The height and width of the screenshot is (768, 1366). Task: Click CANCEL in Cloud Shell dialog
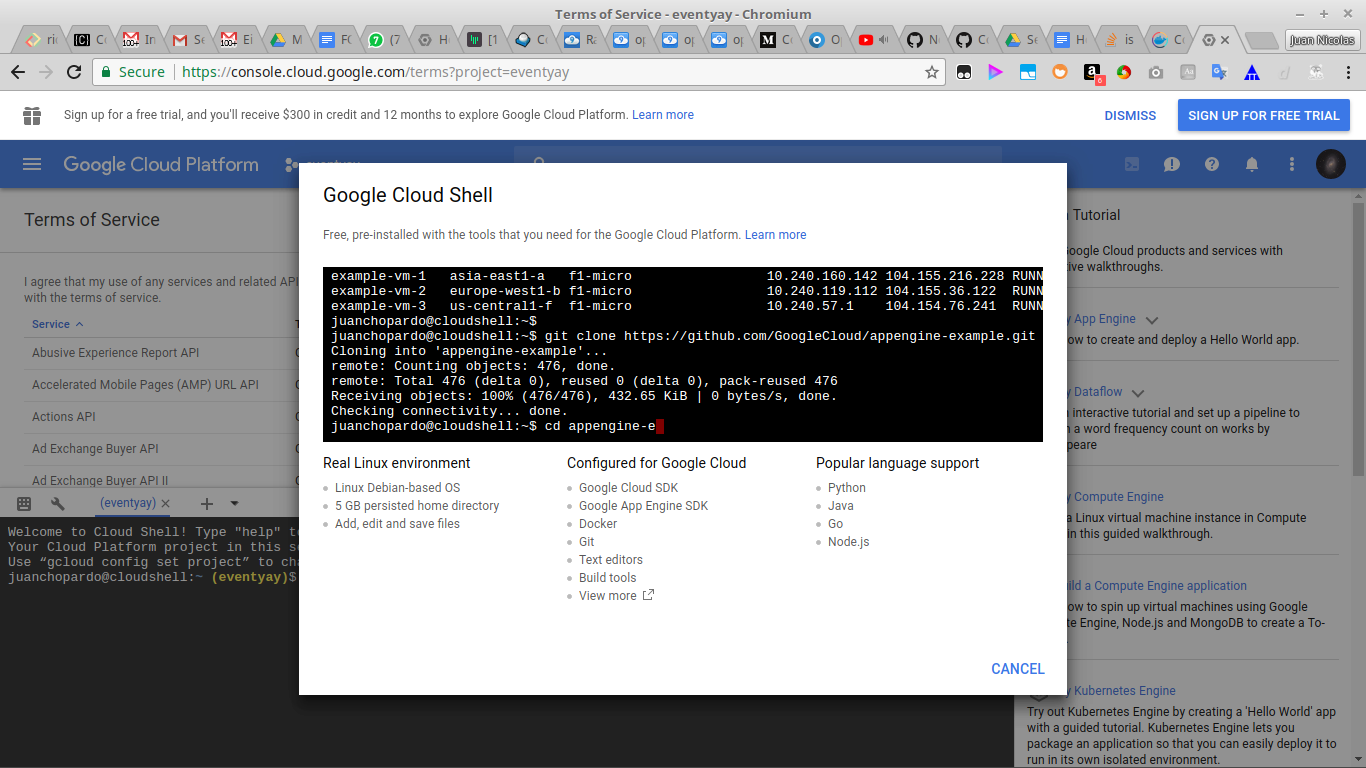click(1018, 669)
